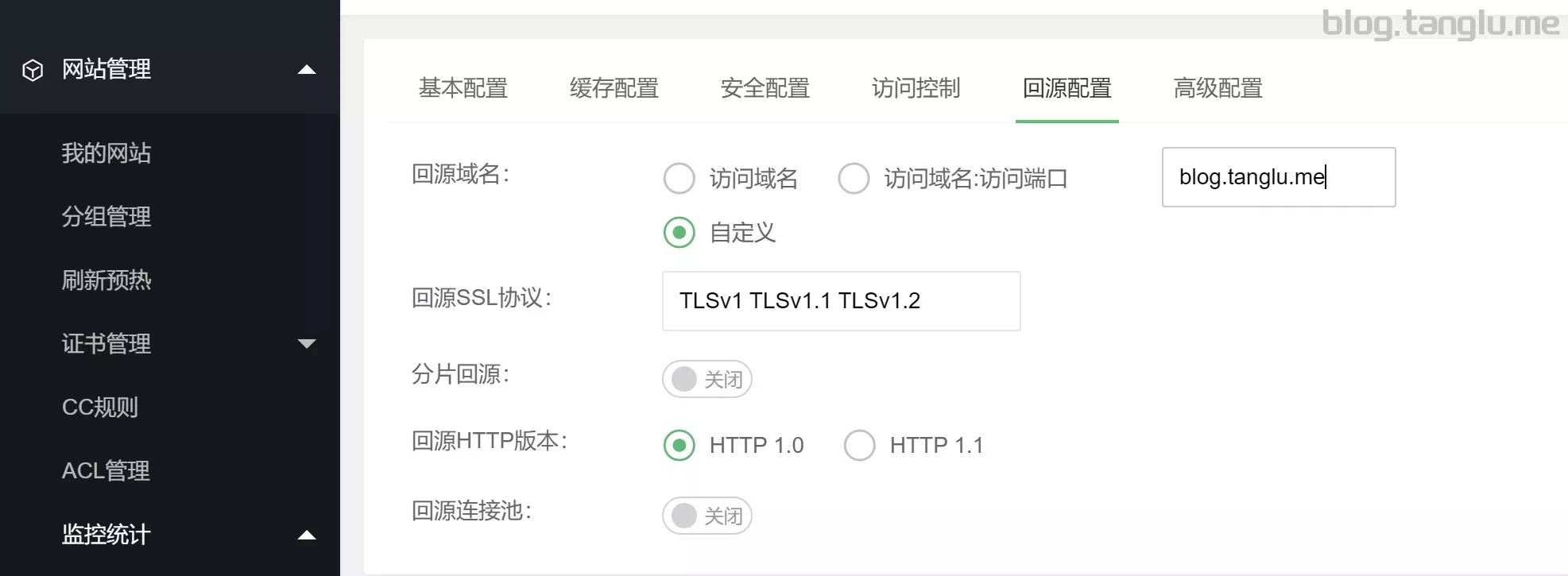Open the 刷新预热 page
The image size is (1568, 576).
(x=106, y=280)
